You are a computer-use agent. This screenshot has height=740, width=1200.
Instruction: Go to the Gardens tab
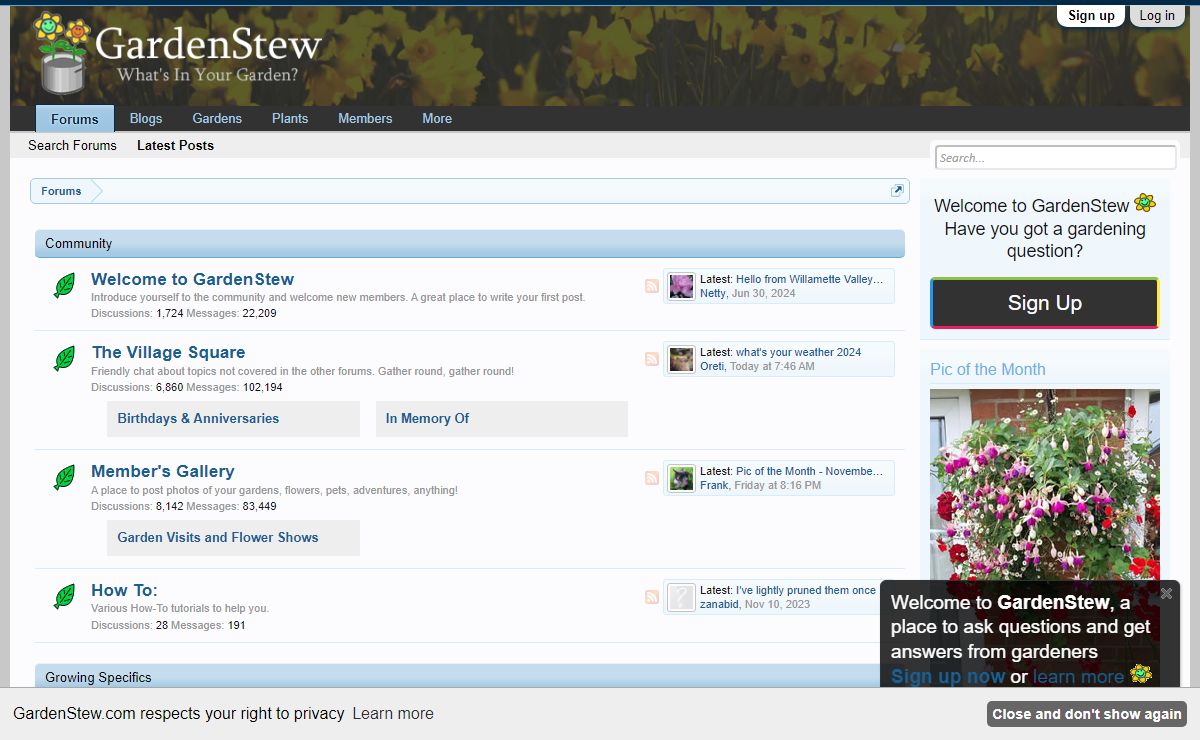[217, 118]
